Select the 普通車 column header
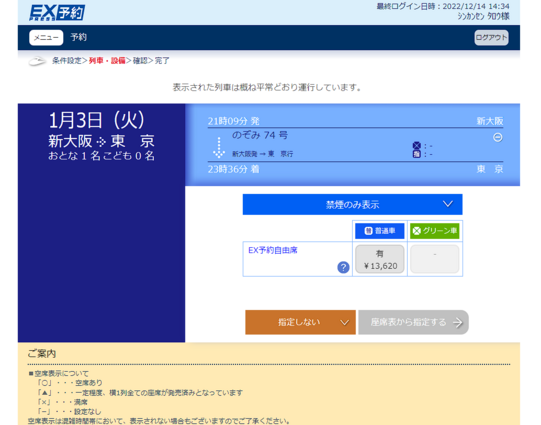The image size is (541, 425). click(x=380, y=231)
